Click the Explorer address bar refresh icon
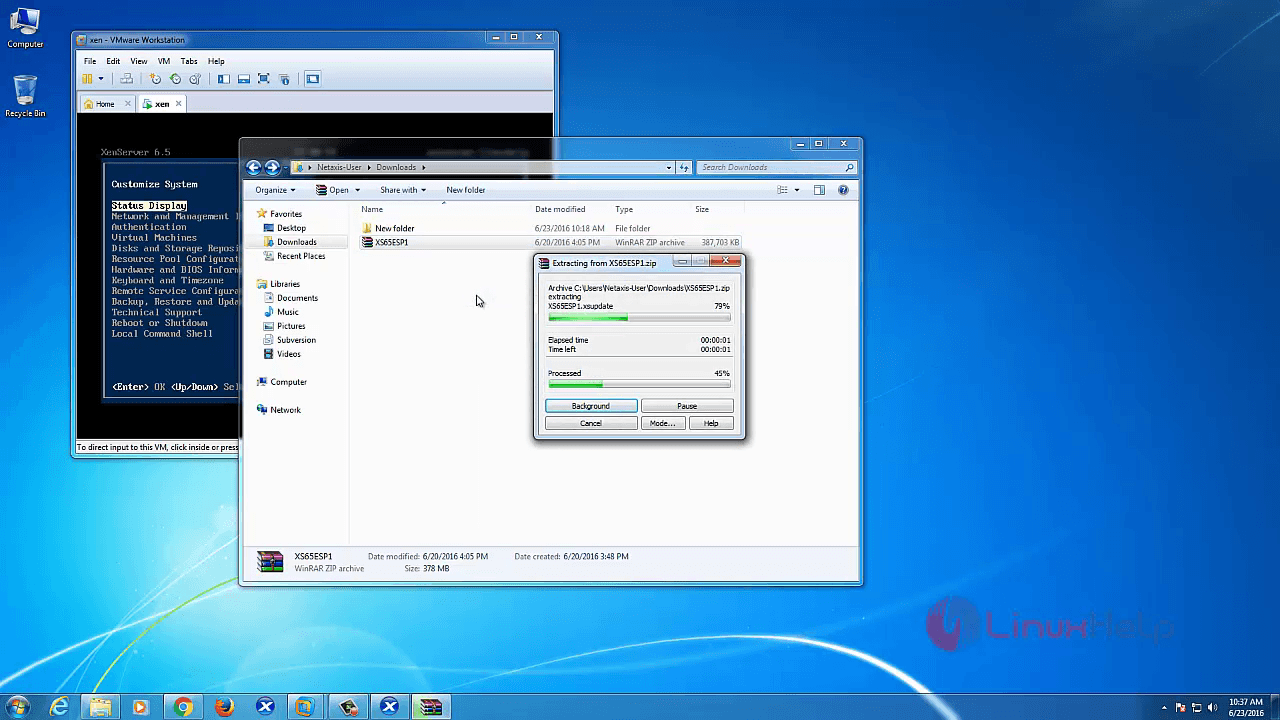The image size is (1280, 720). (684, 168)
